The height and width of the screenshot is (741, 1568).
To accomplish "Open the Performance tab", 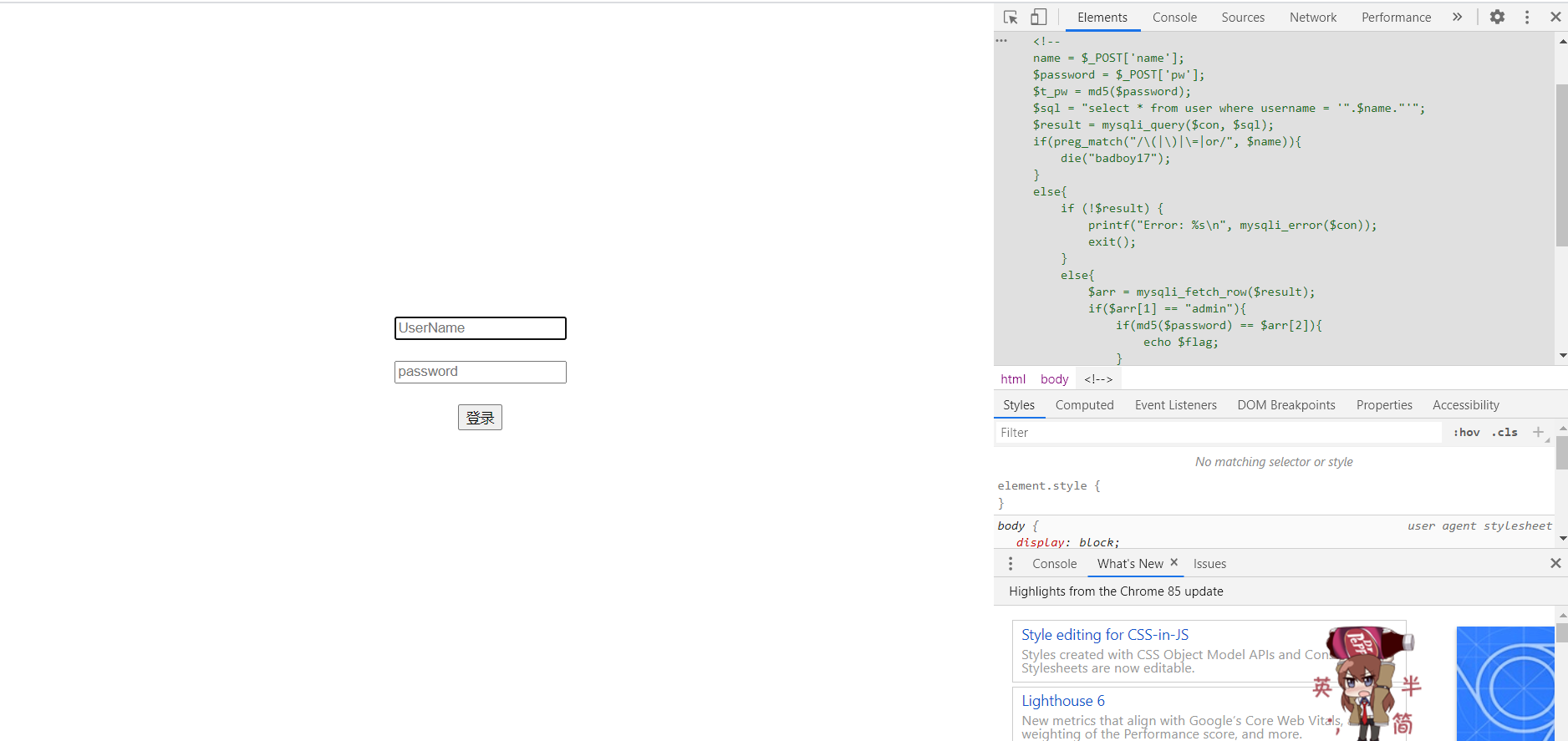I will 1396,17.
